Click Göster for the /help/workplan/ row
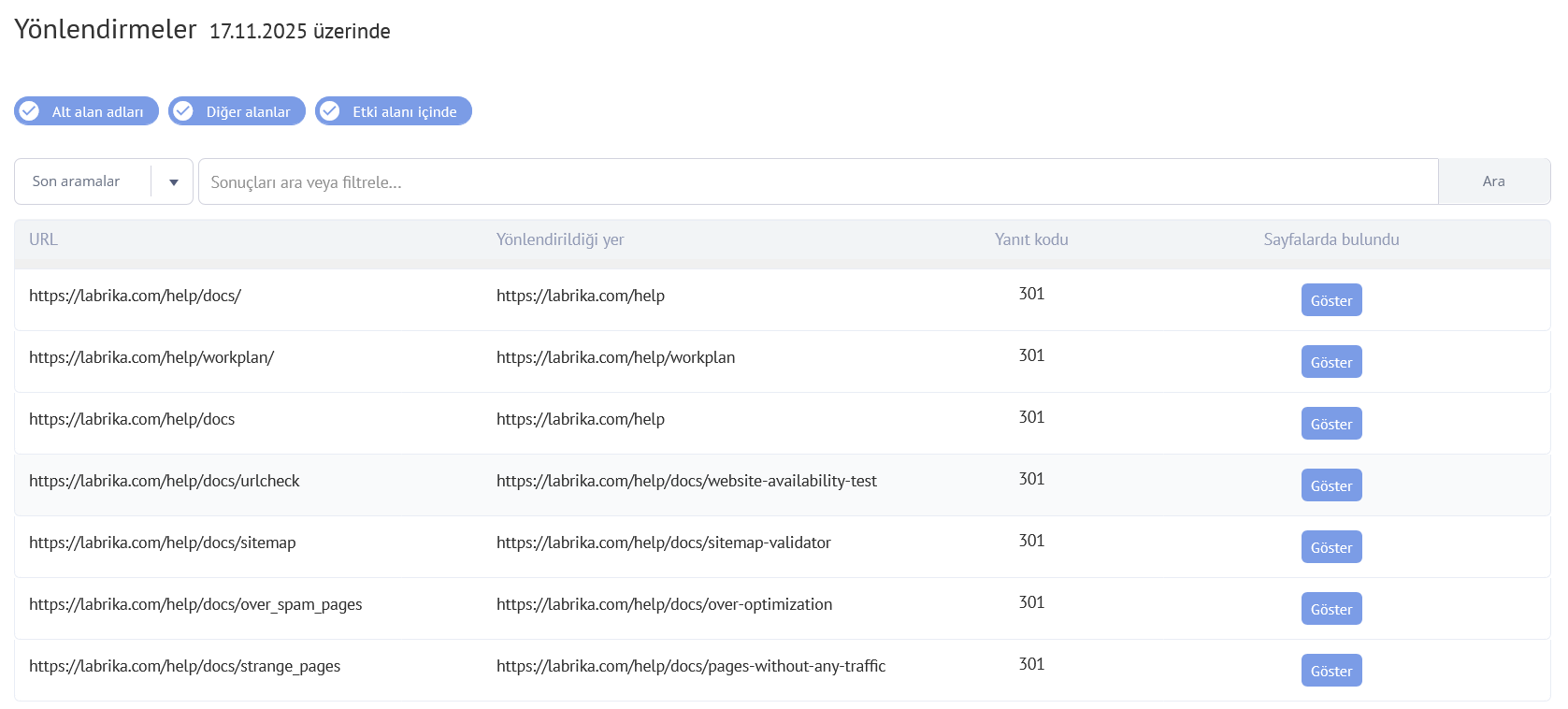This screenshot has height=709, width=1568. point(1331,362)
